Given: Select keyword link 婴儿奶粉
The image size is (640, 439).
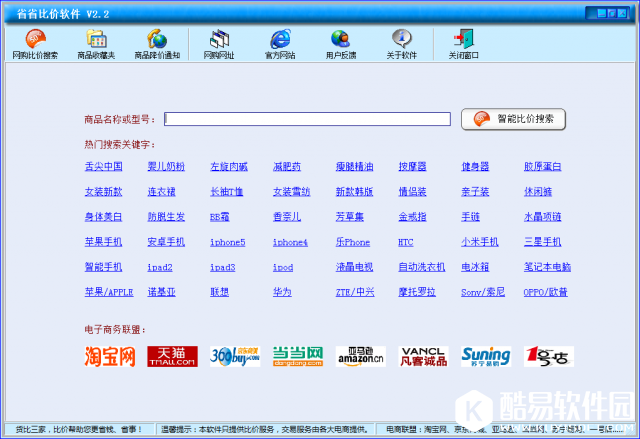Looking at the screenshot, I should coord(166,166).
